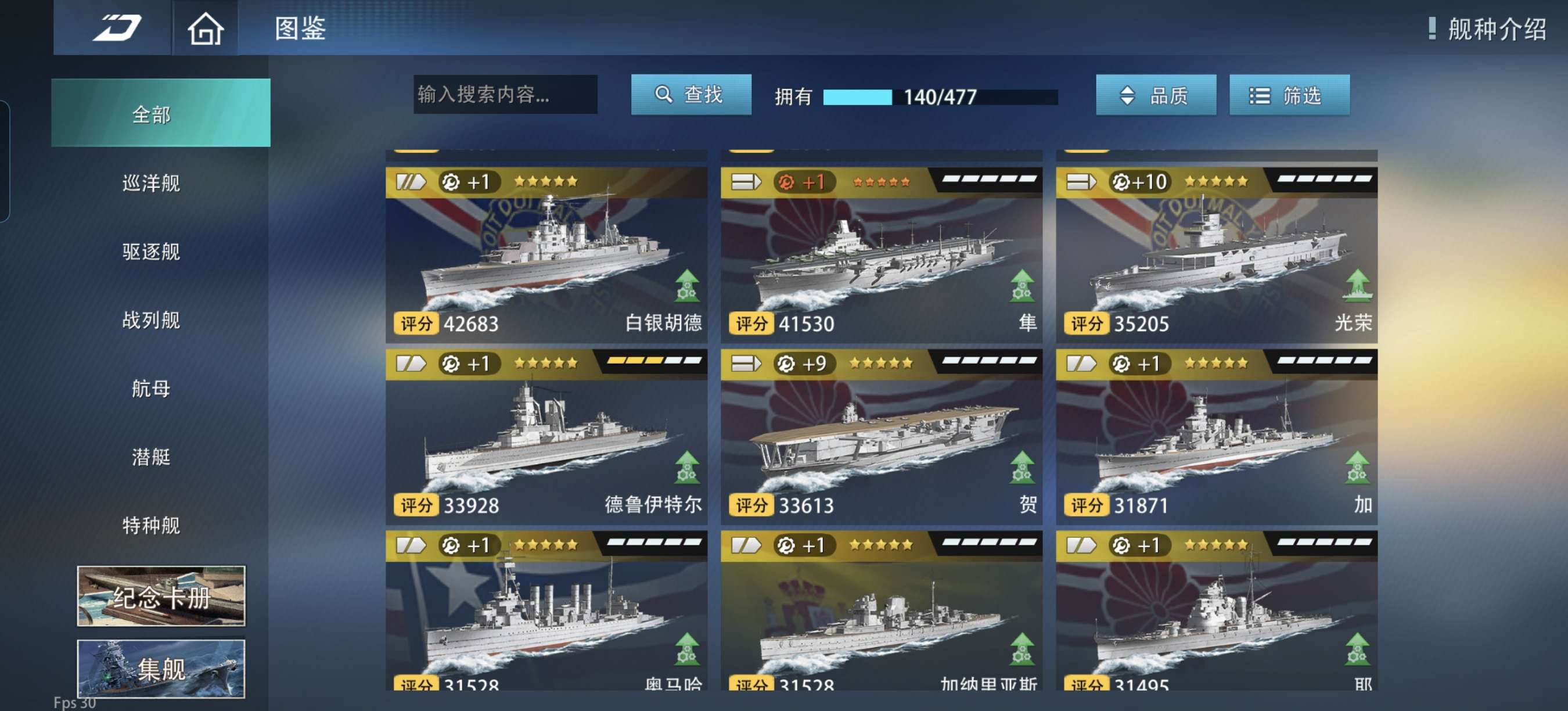The image size is (1568, 711).
Task: Click the 查找 search button
Action: (691, 94)
